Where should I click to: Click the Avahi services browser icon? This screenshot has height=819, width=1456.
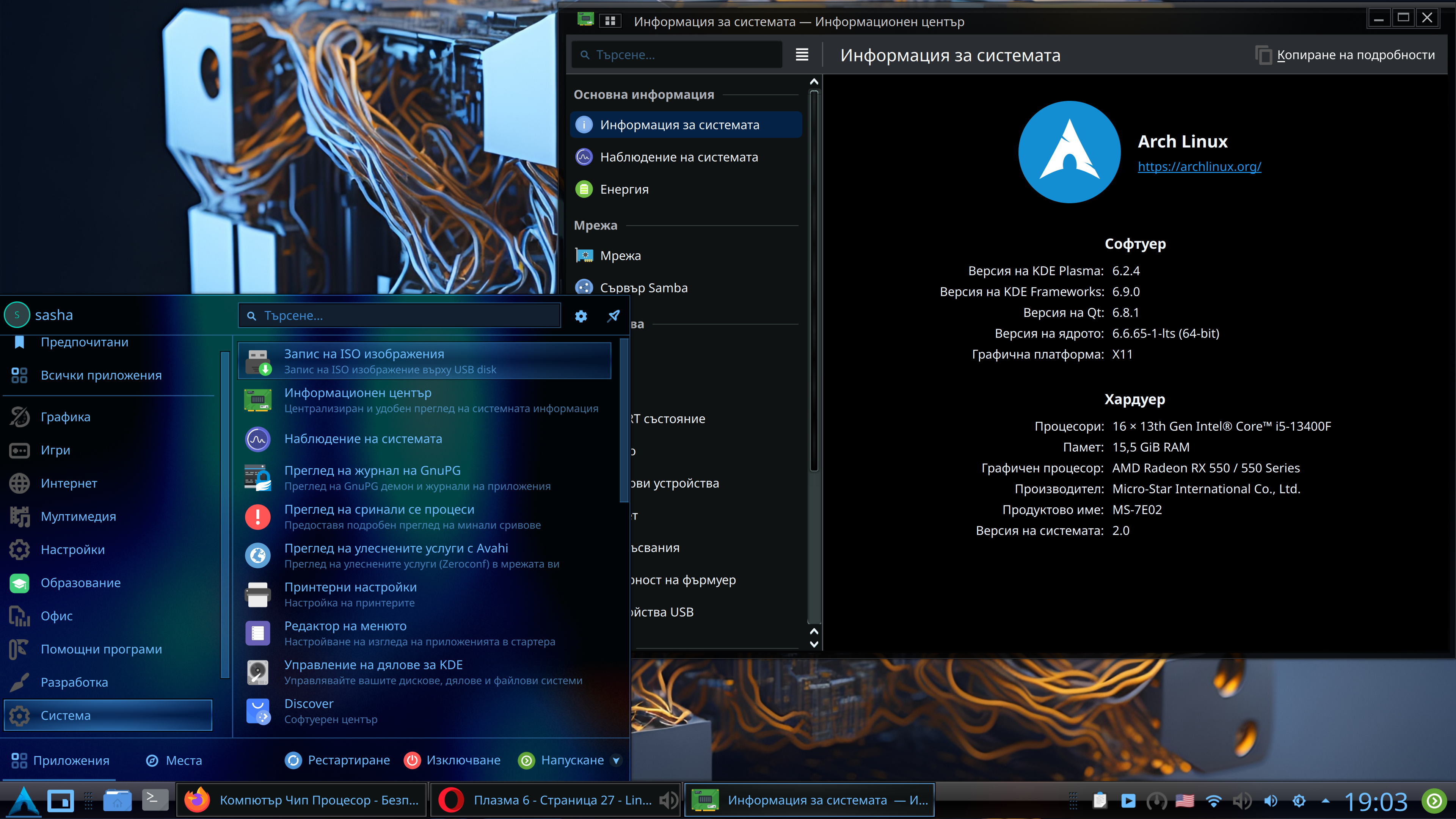click(x=258, y=555)
